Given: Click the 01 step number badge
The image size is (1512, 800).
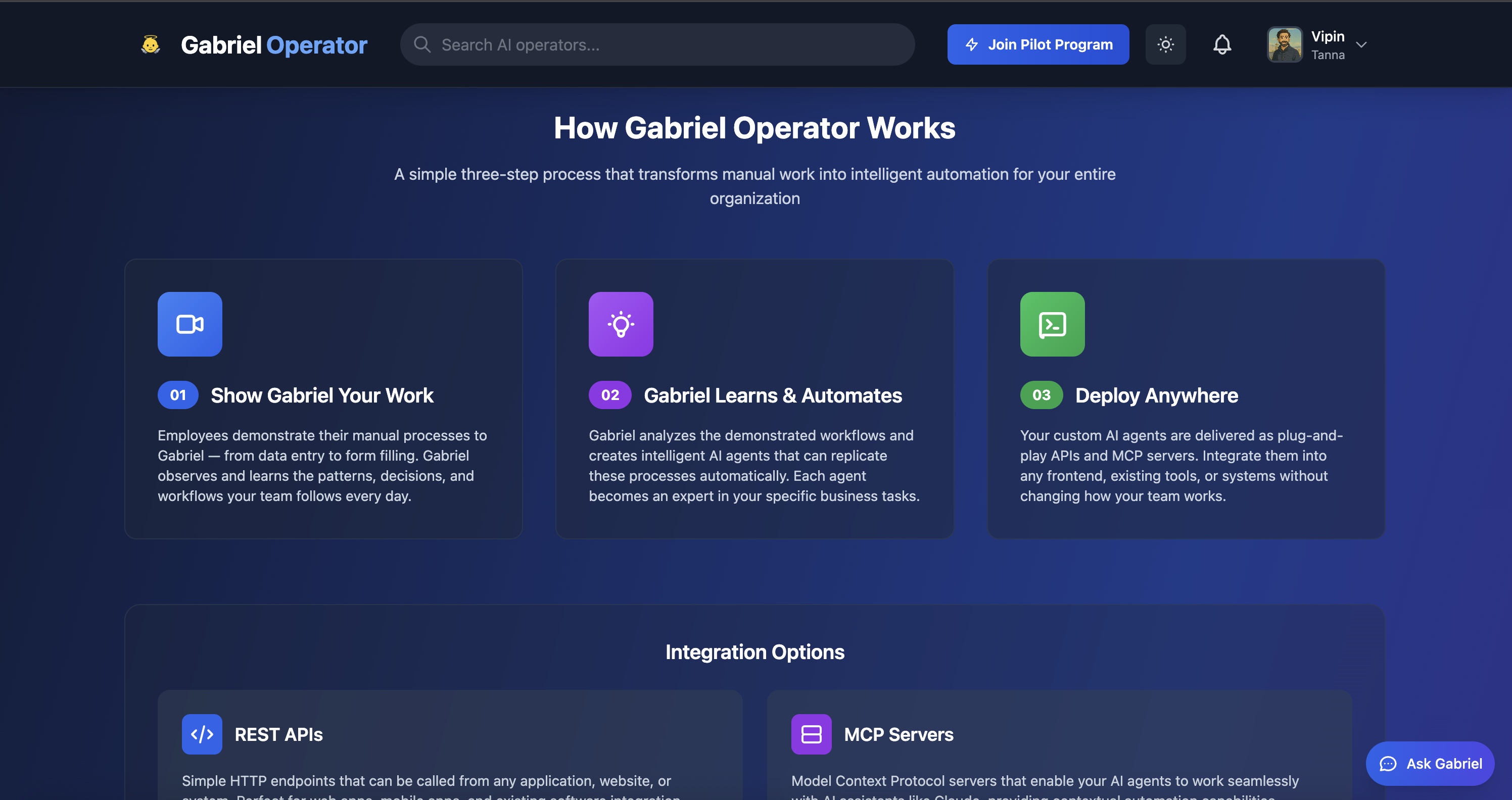Looking at the screenshot, I should click(x=178, y=395).
